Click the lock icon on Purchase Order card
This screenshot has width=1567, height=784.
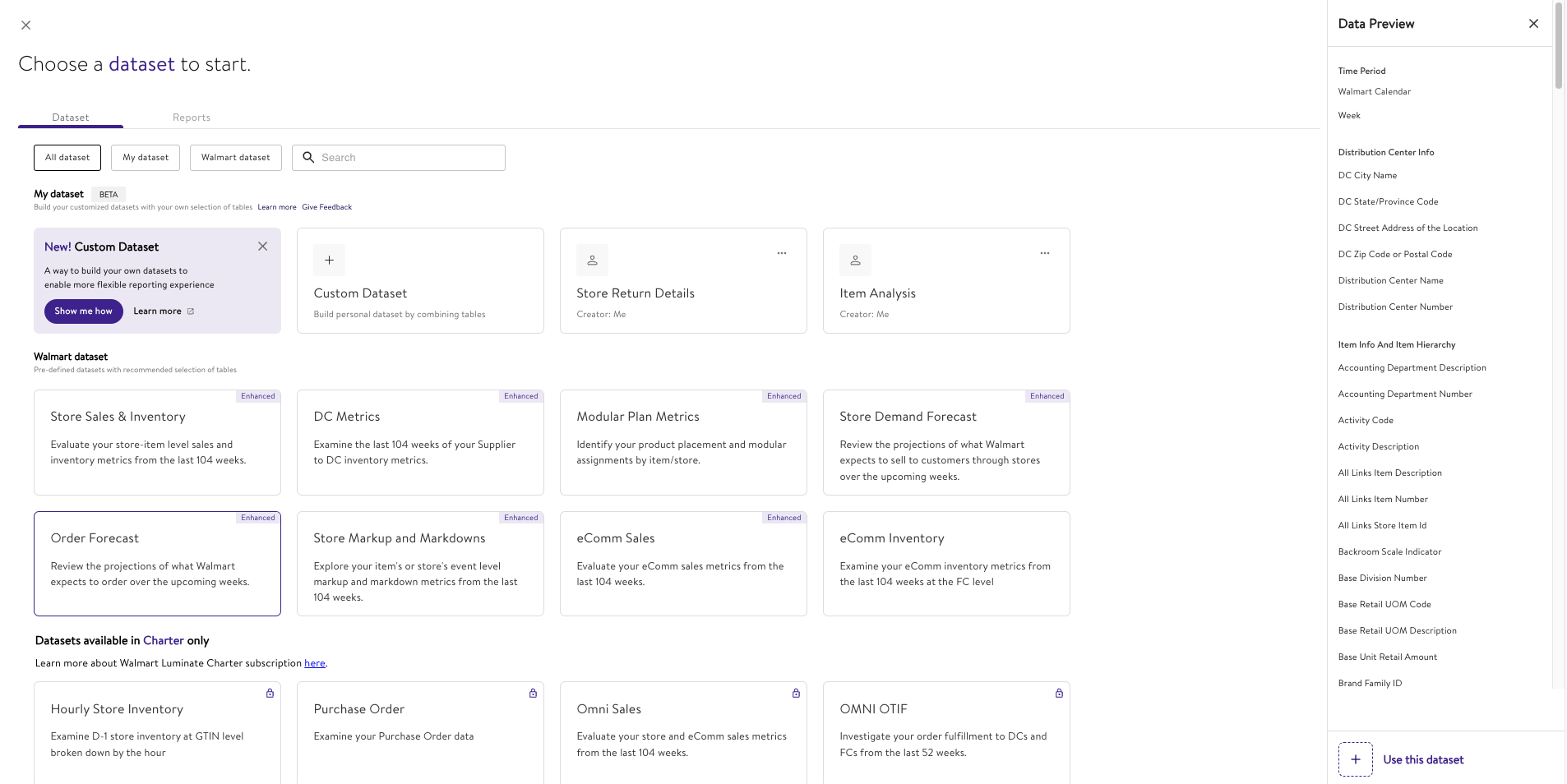tap(533, 694)
